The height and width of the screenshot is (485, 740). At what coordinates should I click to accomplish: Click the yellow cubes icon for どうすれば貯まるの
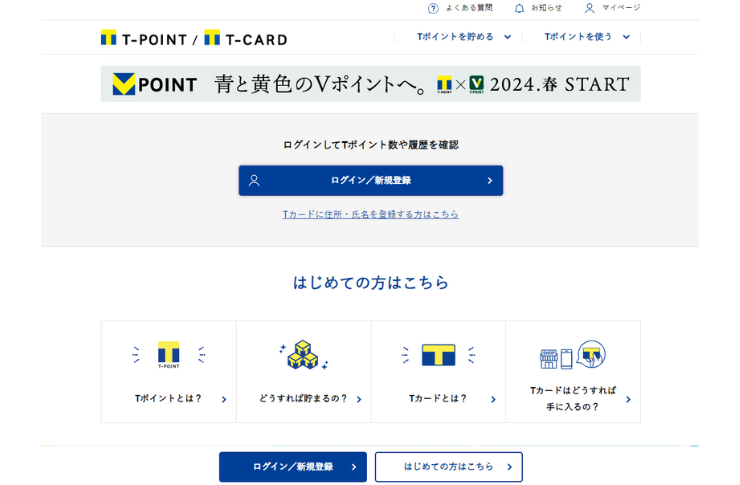pos(303,355)
